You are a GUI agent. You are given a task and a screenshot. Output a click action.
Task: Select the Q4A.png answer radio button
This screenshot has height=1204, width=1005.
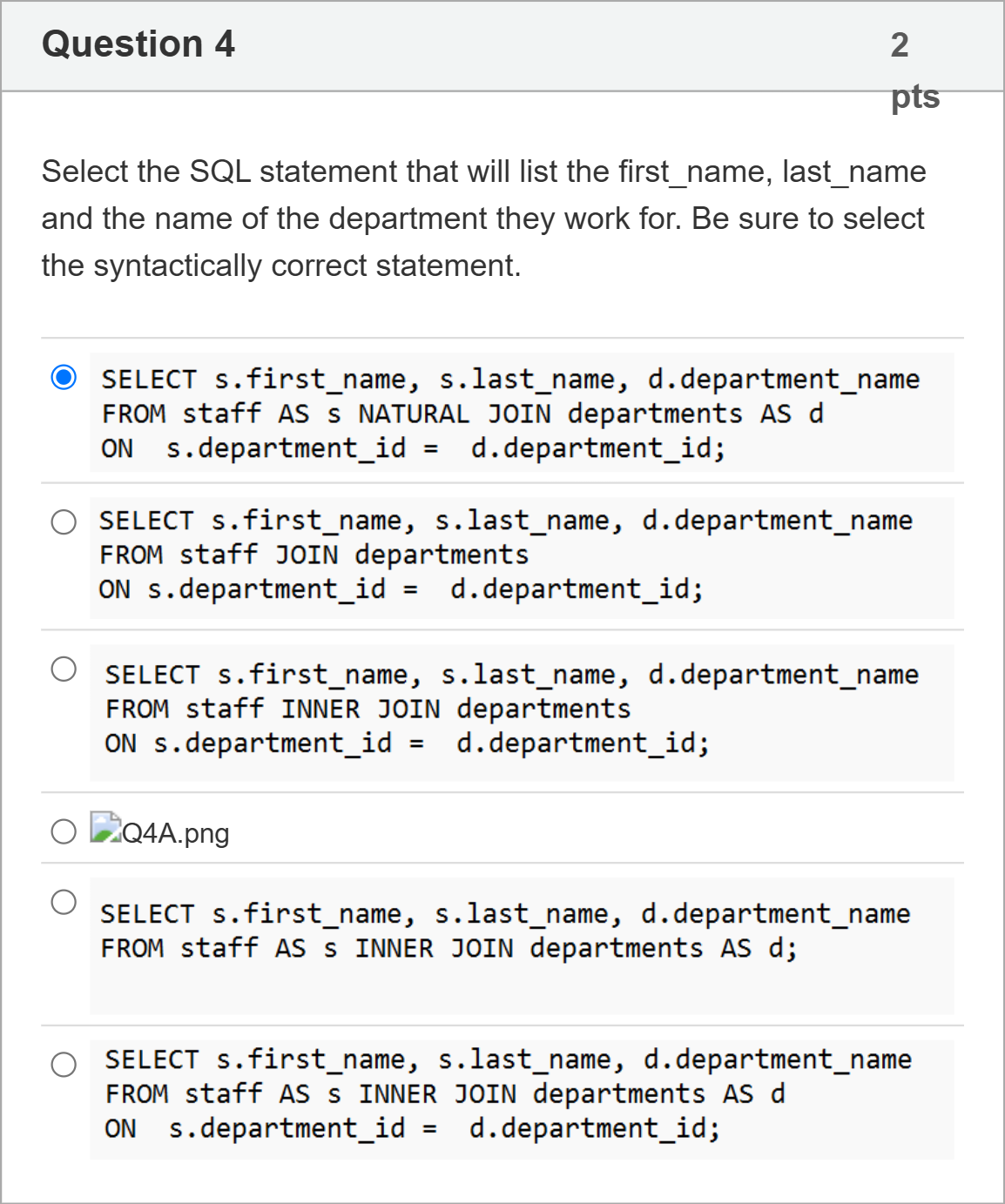64,831
